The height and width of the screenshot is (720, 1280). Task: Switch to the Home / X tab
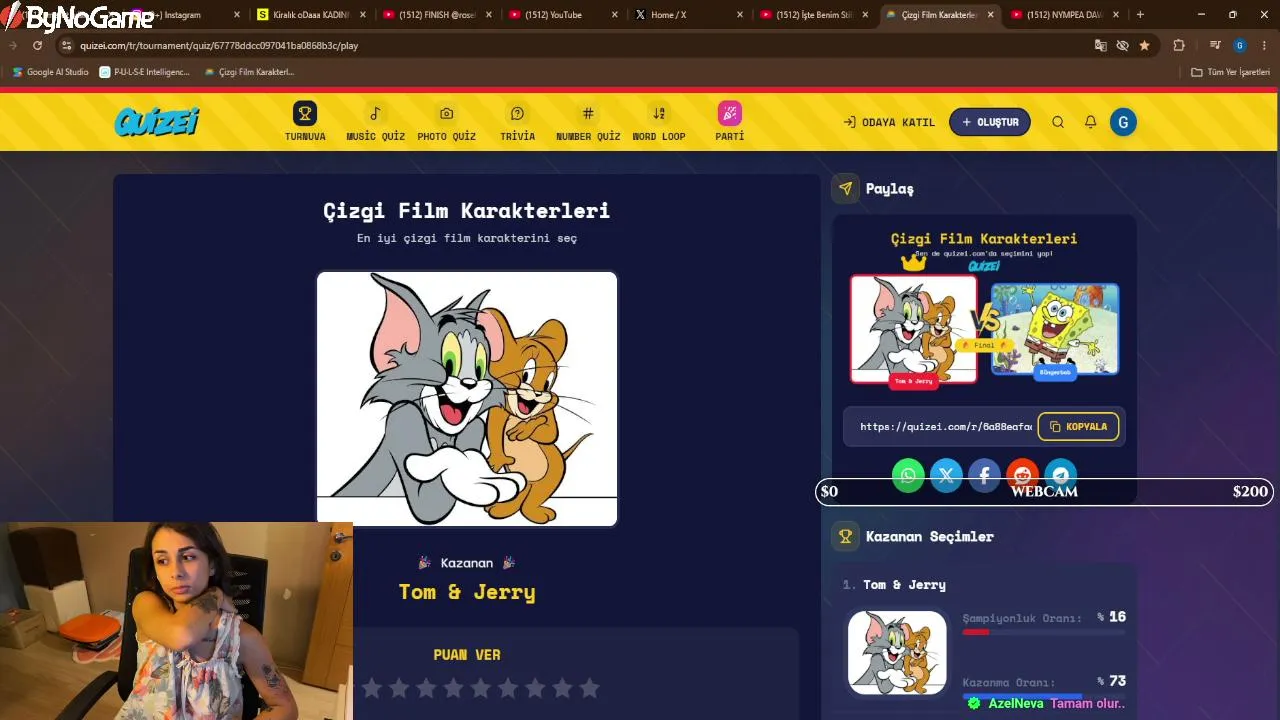click(x=688, y=15)
